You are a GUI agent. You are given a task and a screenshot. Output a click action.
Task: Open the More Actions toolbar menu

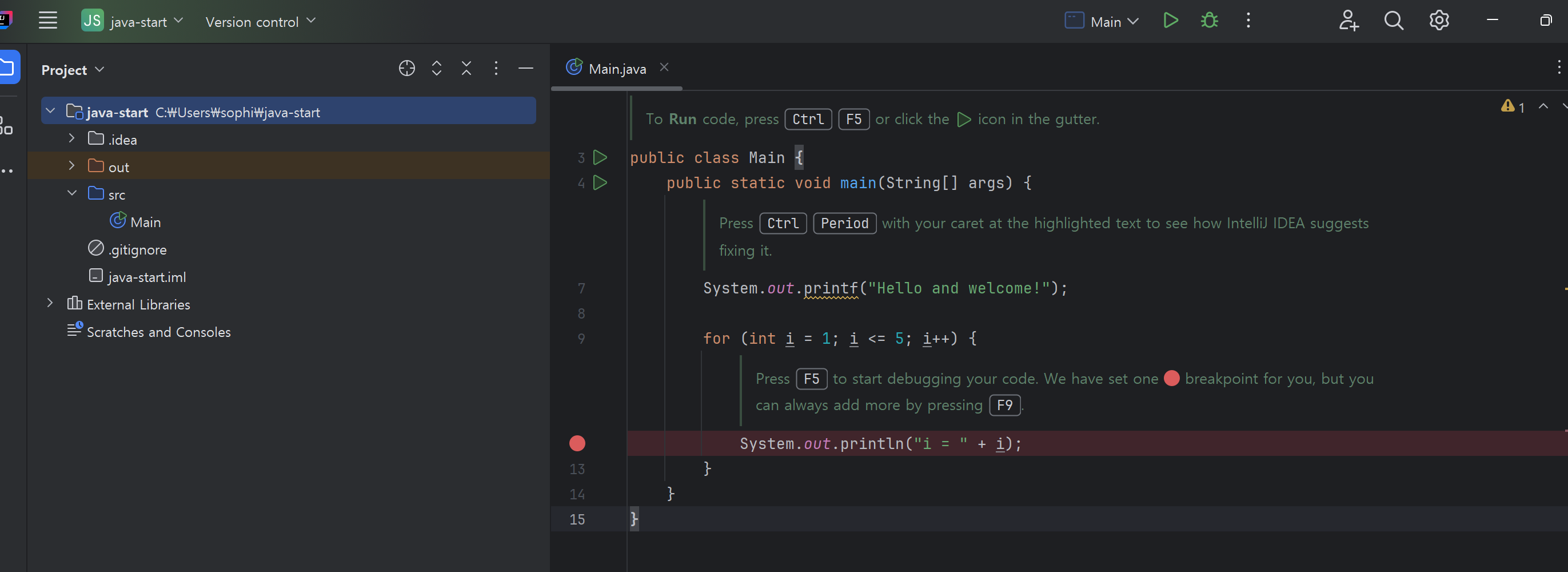click(1248, 21)
